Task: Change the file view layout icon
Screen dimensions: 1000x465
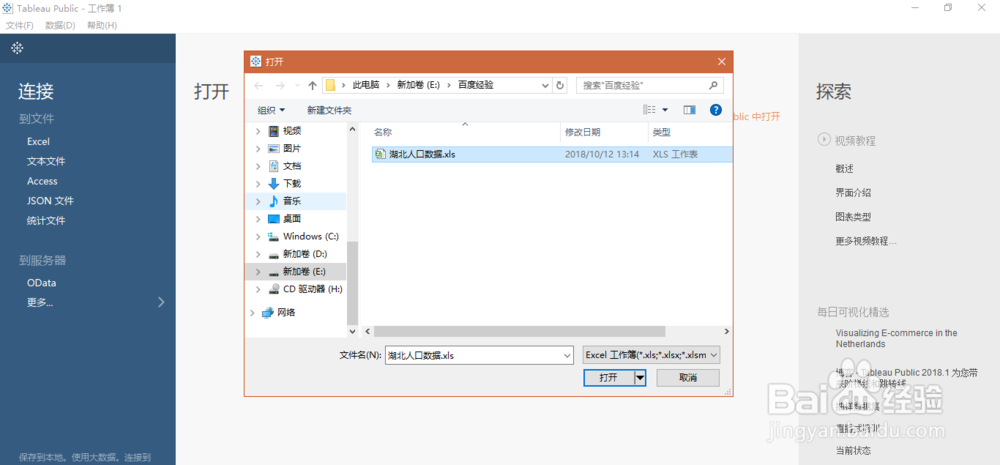Action: pos(650,110)
